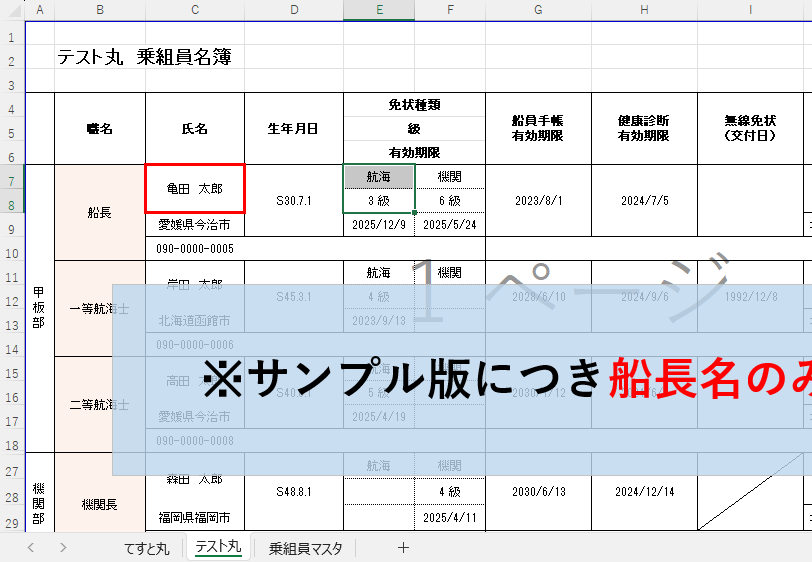
Task: Go to previous sheet with left arrow
Action: point(31,547)
